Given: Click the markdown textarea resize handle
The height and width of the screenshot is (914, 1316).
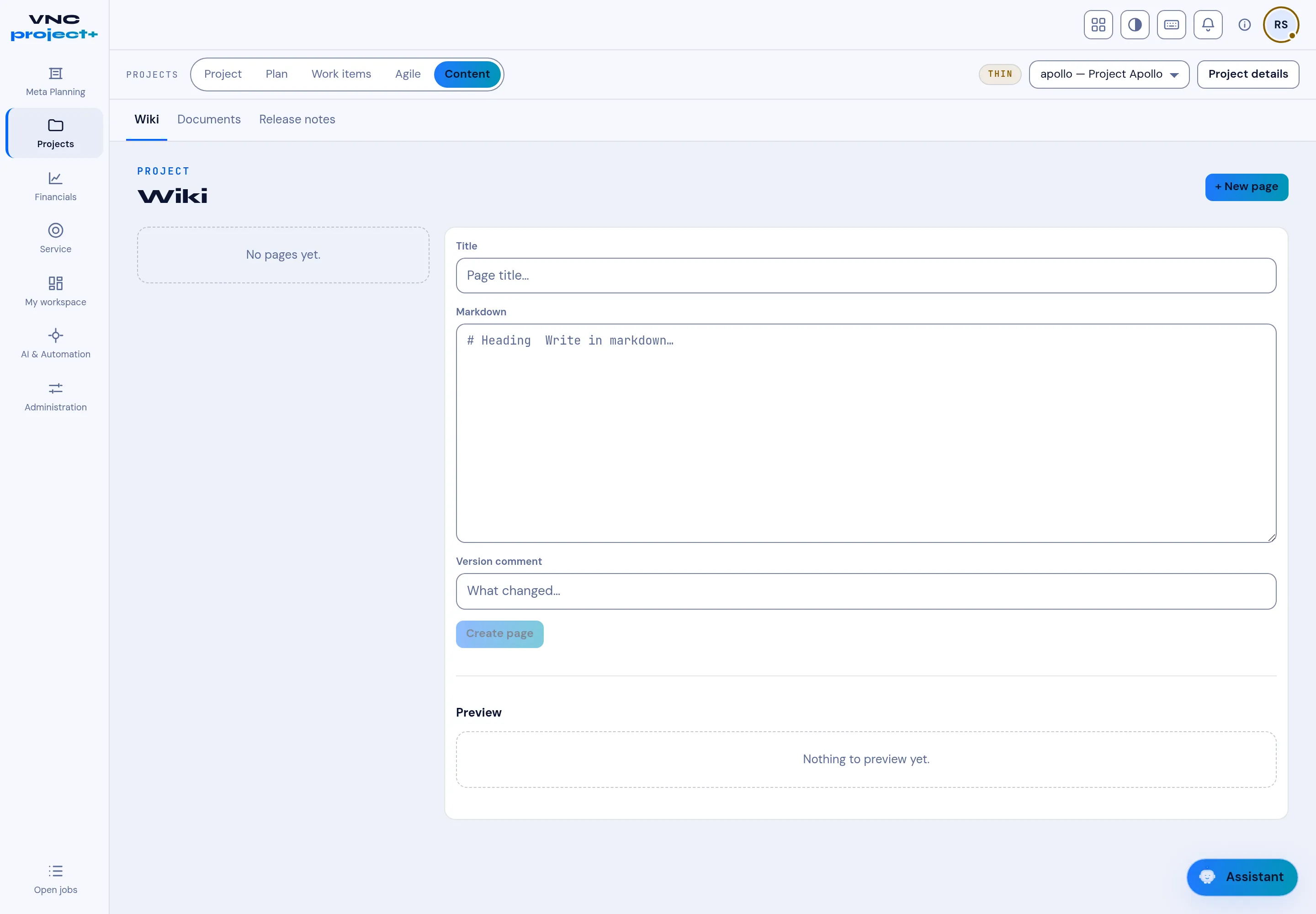Looking at the screenshot, I should [1271, 537].
